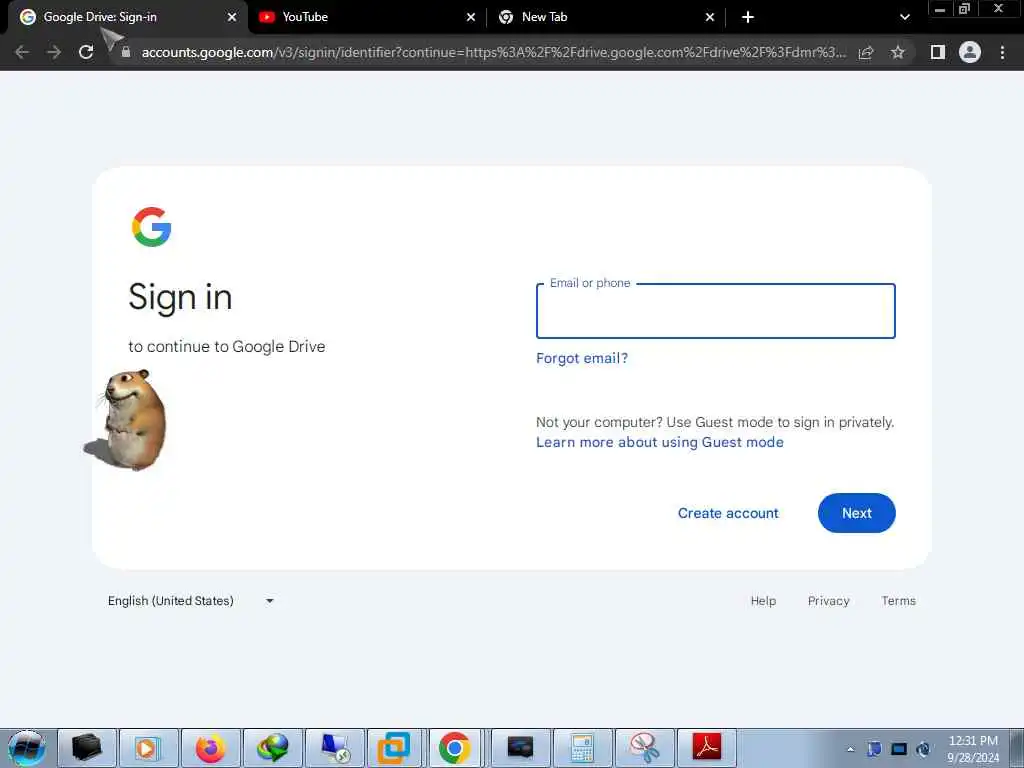1024x768 pixels.
Task: Open the Snipping Tool taskbar icon
Action: (644, 748)
